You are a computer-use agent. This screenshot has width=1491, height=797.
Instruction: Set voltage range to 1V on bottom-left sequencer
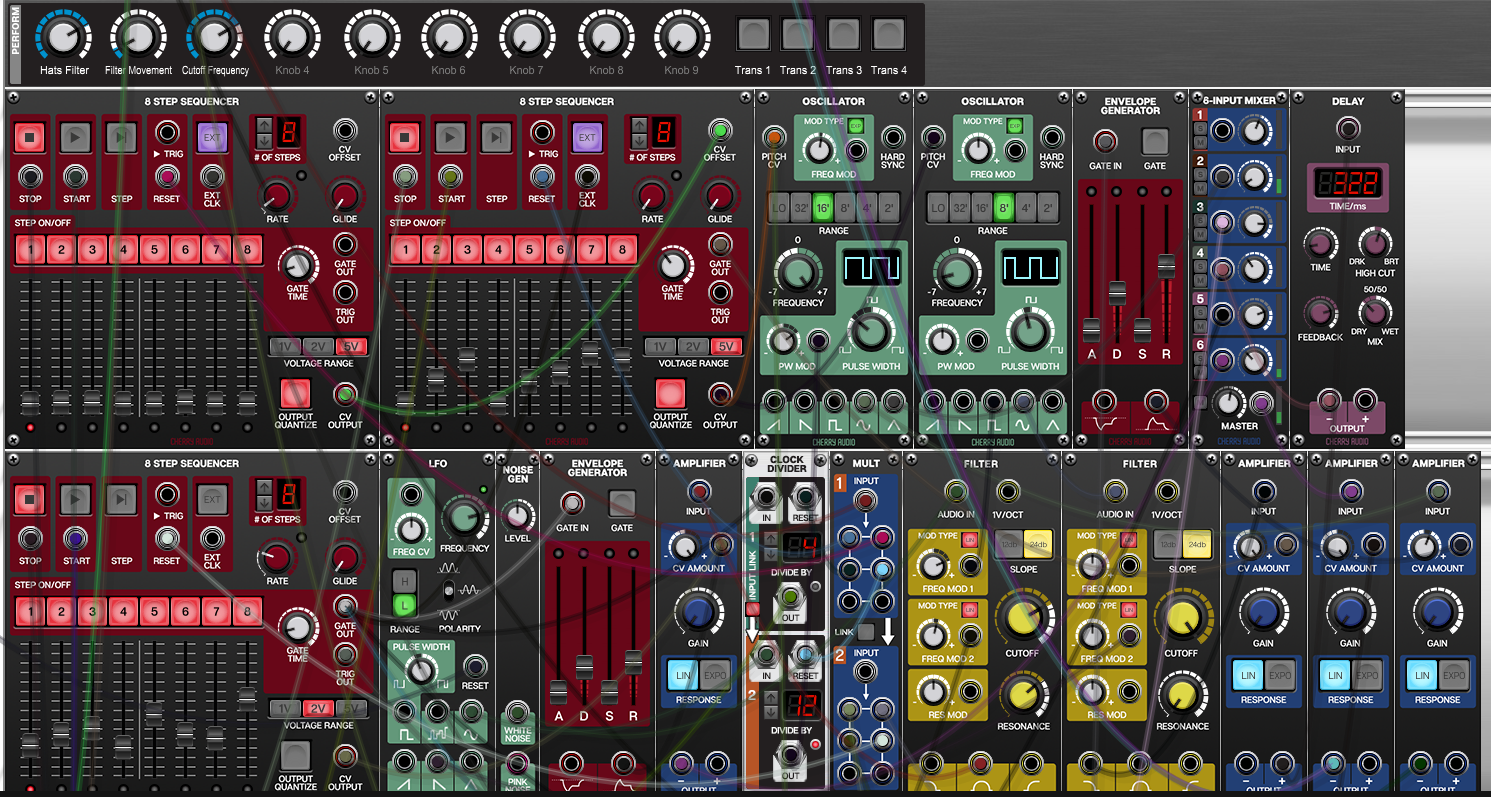click(285, 708)
